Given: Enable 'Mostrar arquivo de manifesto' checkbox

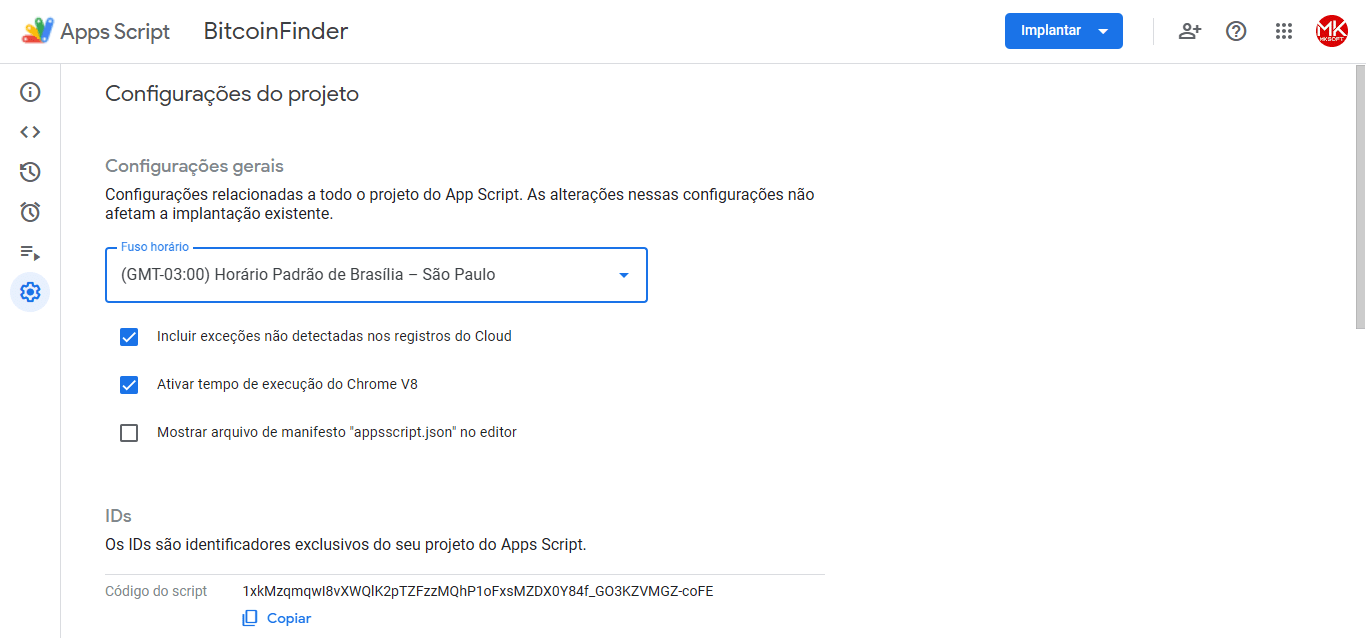Looking at the screenshot, I should (x=129, y=433).
